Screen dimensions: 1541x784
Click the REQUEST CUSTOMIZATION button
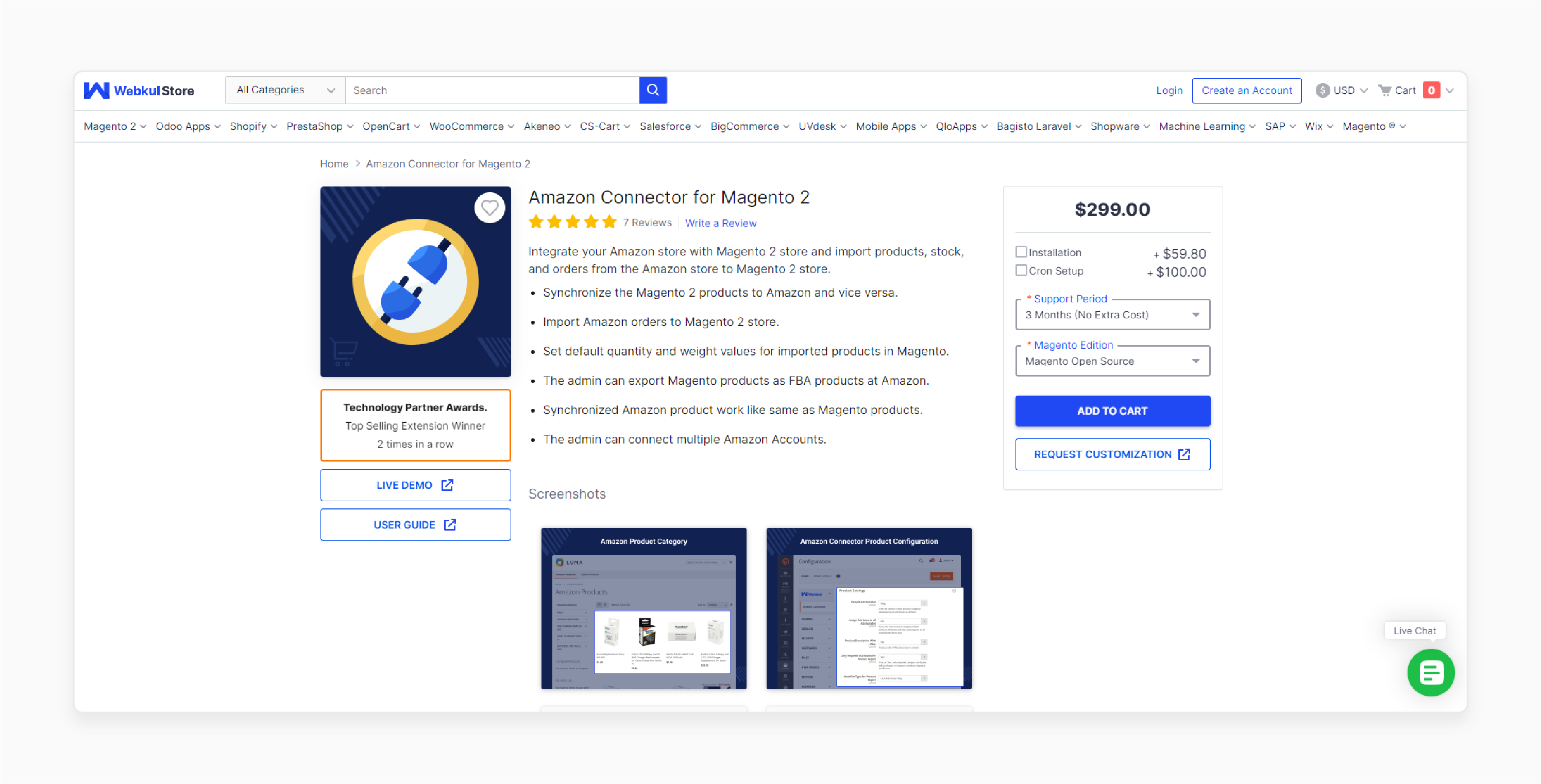(1112, 454)
